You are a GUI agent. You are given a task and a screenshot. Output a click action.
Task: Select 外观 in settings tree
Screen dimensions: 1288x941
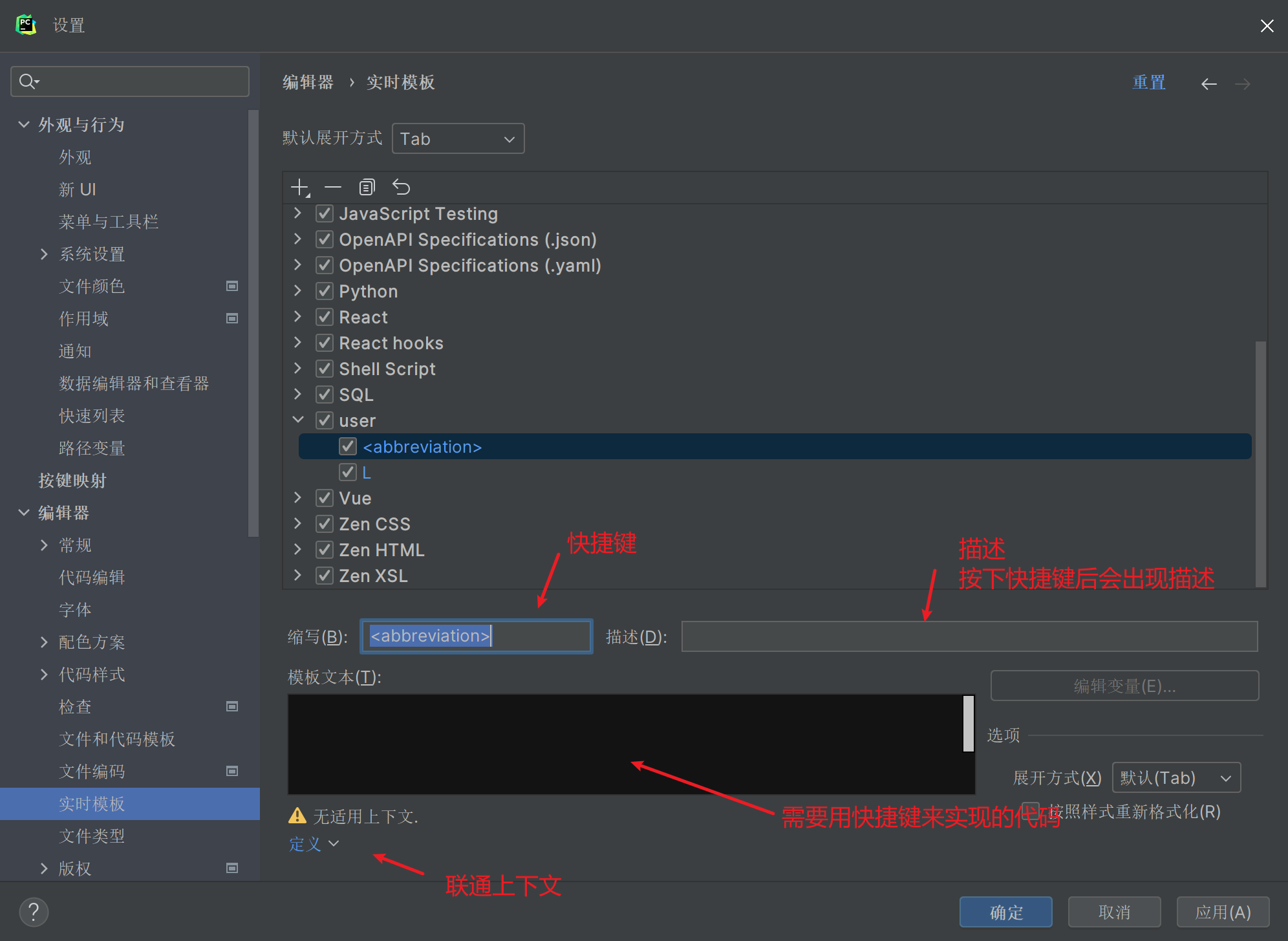click(x=75, y=157)
